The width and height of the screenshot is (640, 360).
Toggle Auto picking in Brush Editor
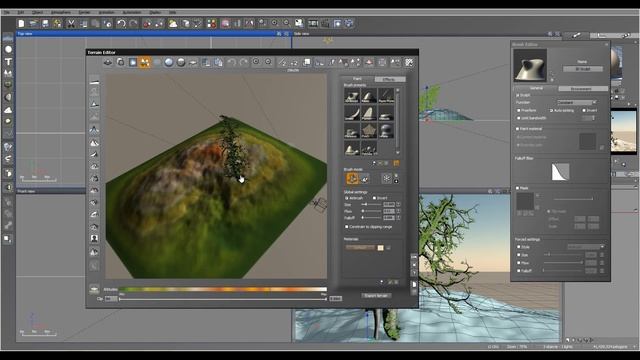tap(551, 111)
